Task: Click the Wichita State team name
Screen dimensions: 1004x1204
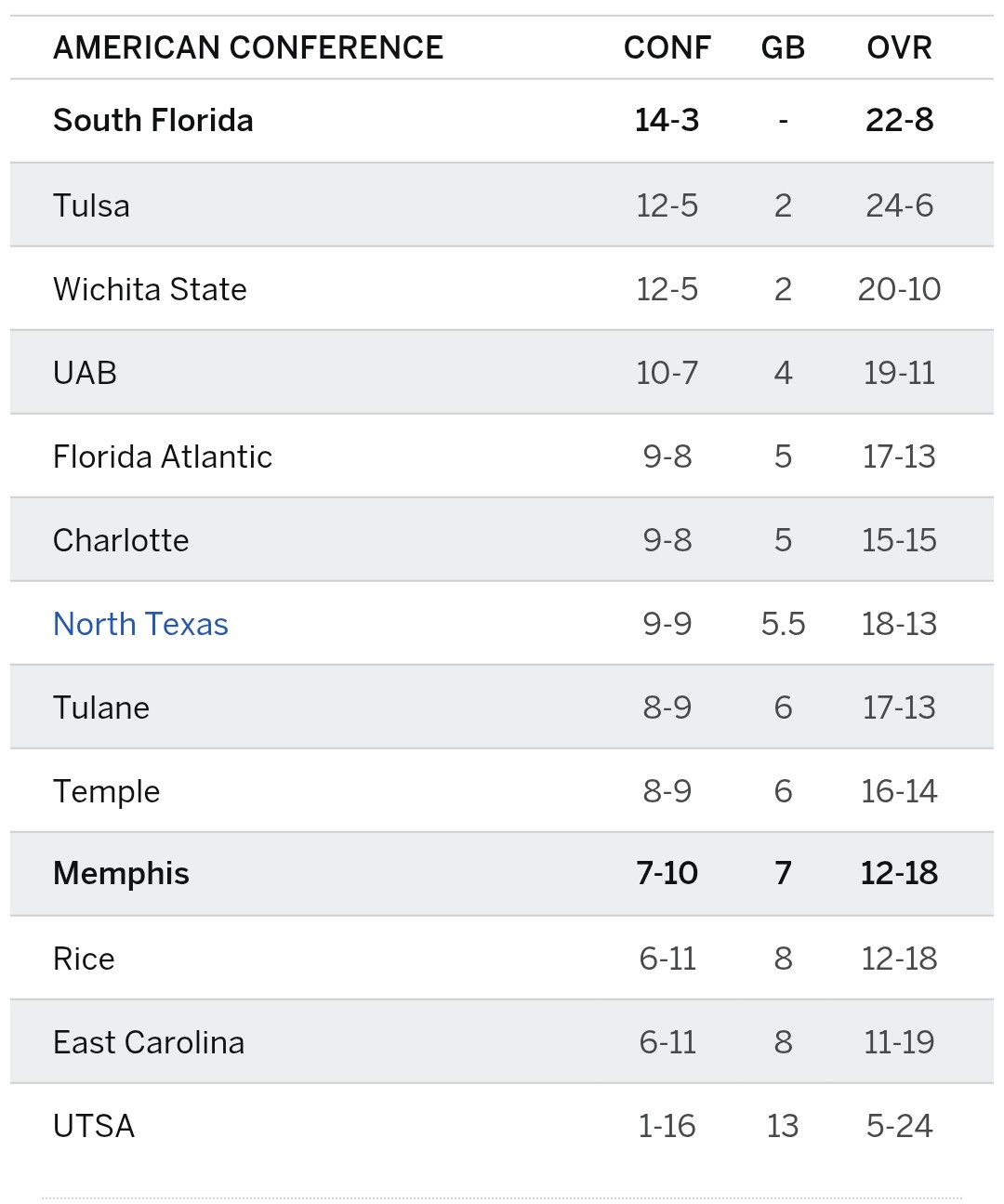Action: click(x=150, y=289)
